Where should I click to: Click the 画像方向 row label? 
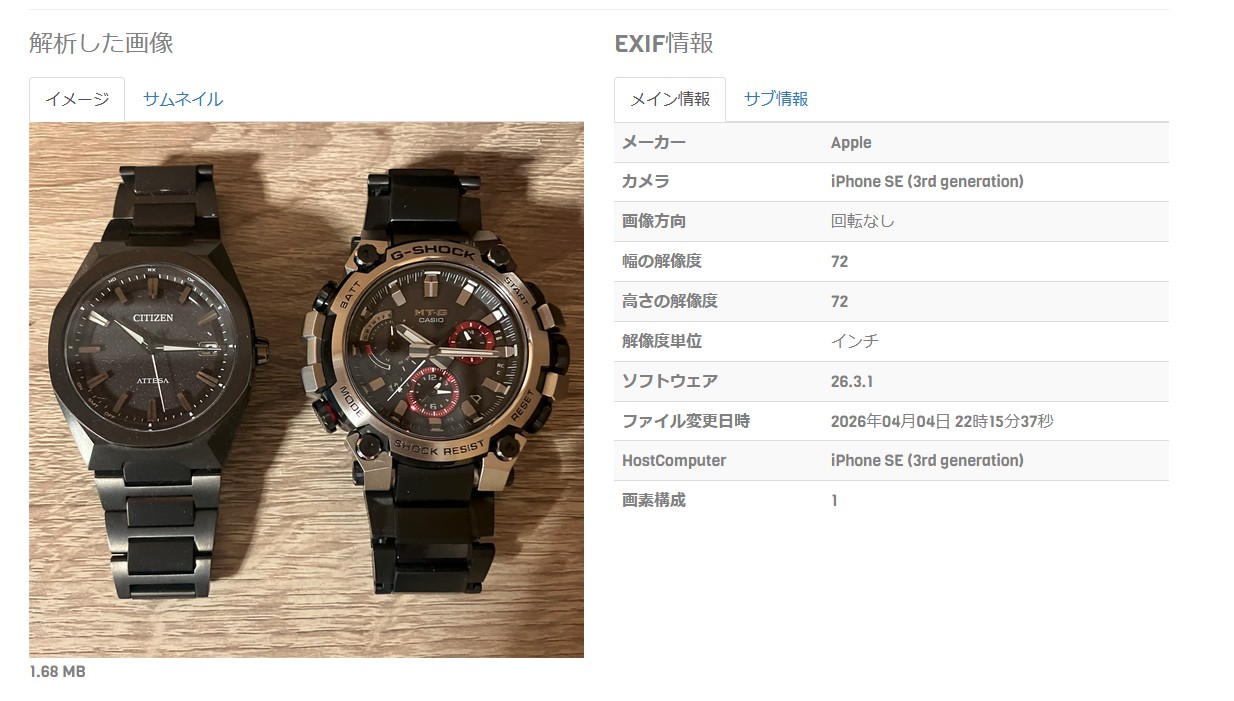(x=654, y=222)
